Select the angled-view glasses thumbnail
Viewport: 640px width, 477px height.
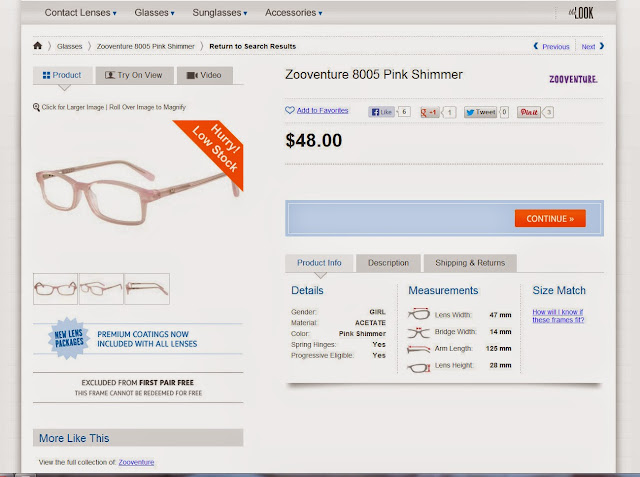tap(101, 289)
